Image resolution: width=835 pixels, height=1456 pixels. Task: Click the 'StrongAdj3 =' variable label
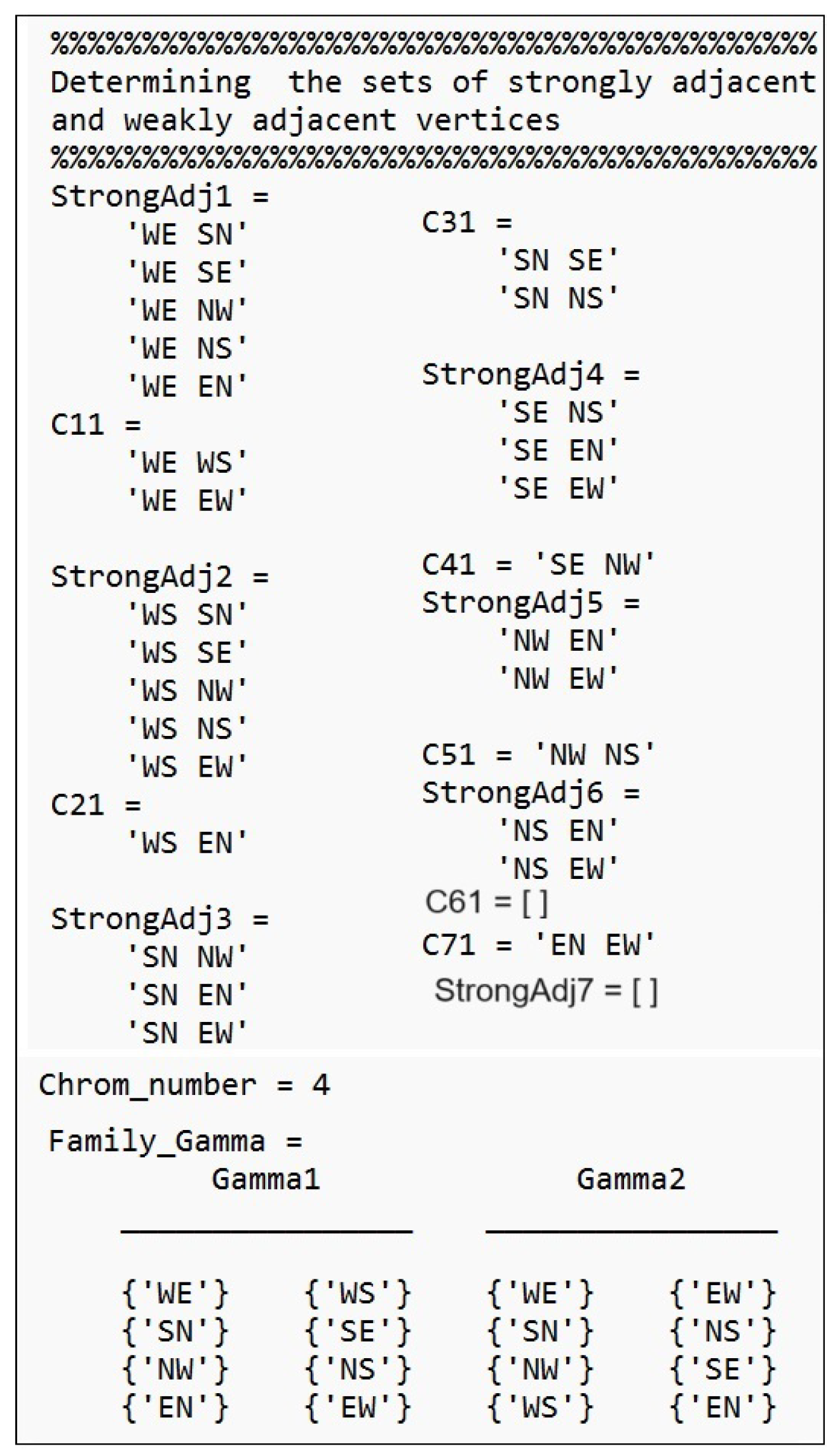click(x=160, y=919)
